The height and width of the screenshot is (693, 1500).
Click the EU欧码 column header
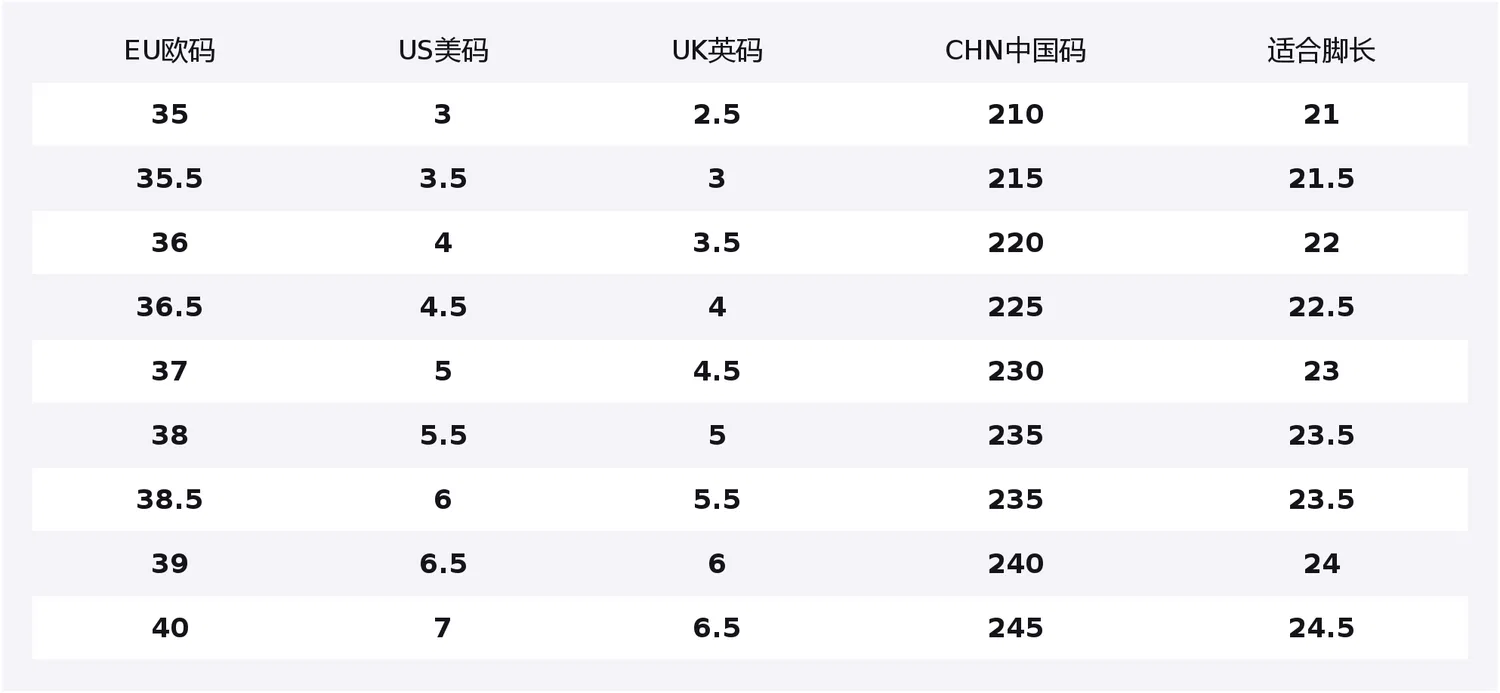tap(169, 51)
